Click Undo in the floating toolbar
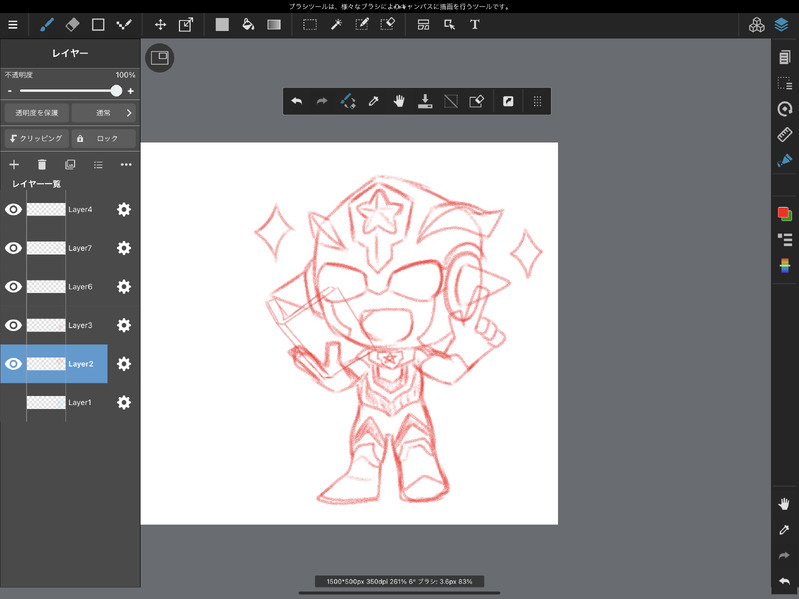Viewport: 799px width, 599px height. click(297, 101)
